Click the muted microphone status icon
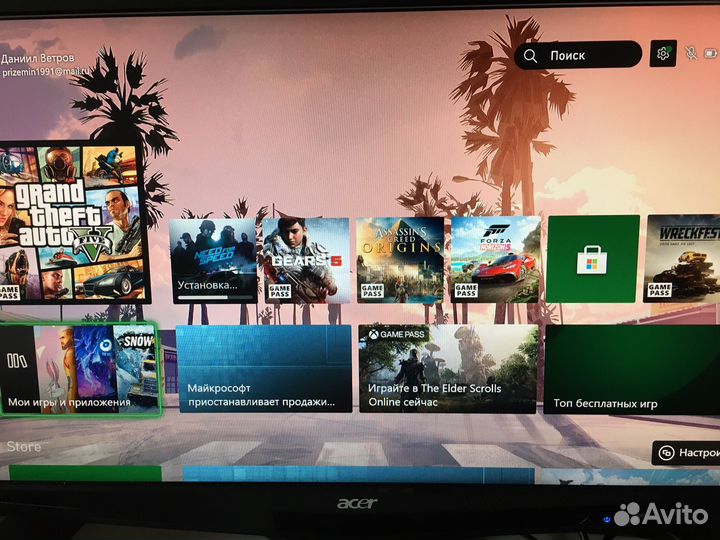Image resolution: width=720 pixels, height=540 pixels. pos(691,53)
